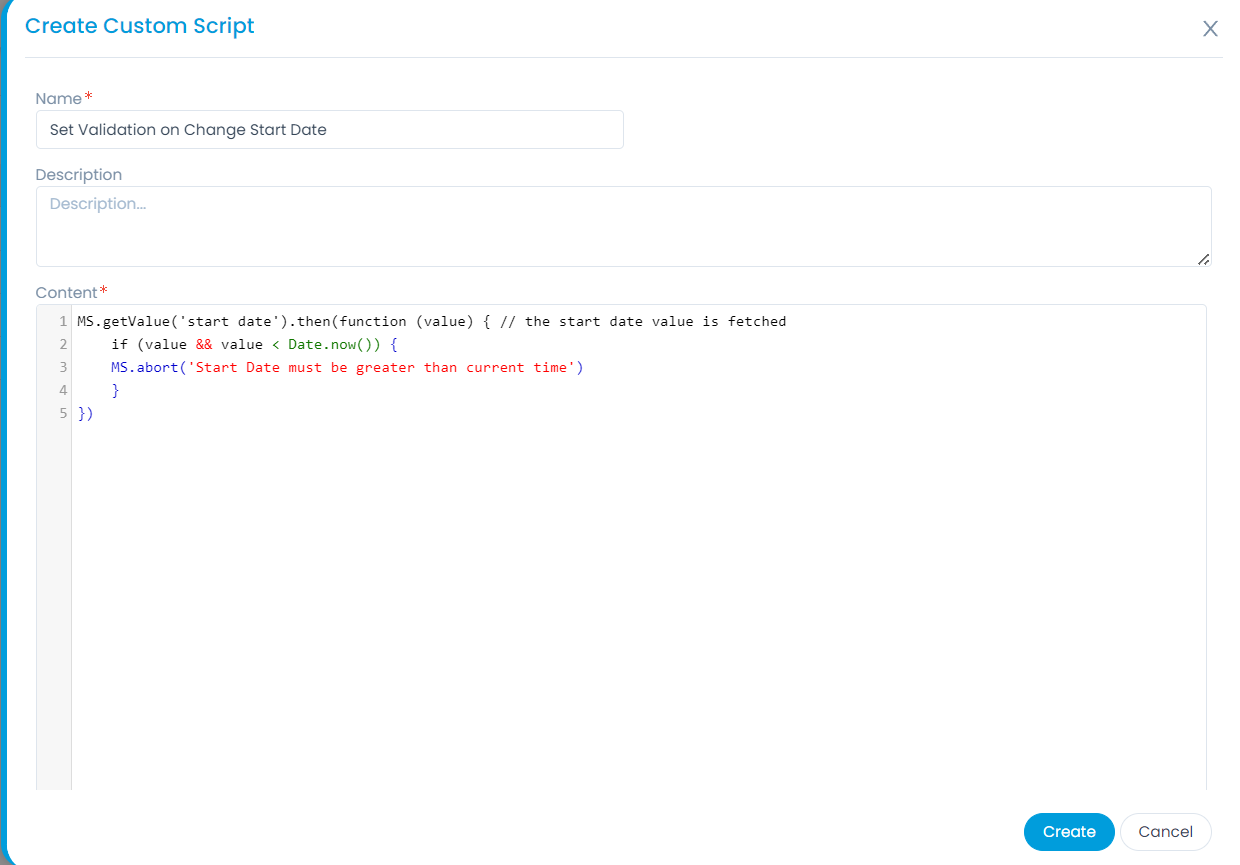Click the resize grip on Description box

1203,261
